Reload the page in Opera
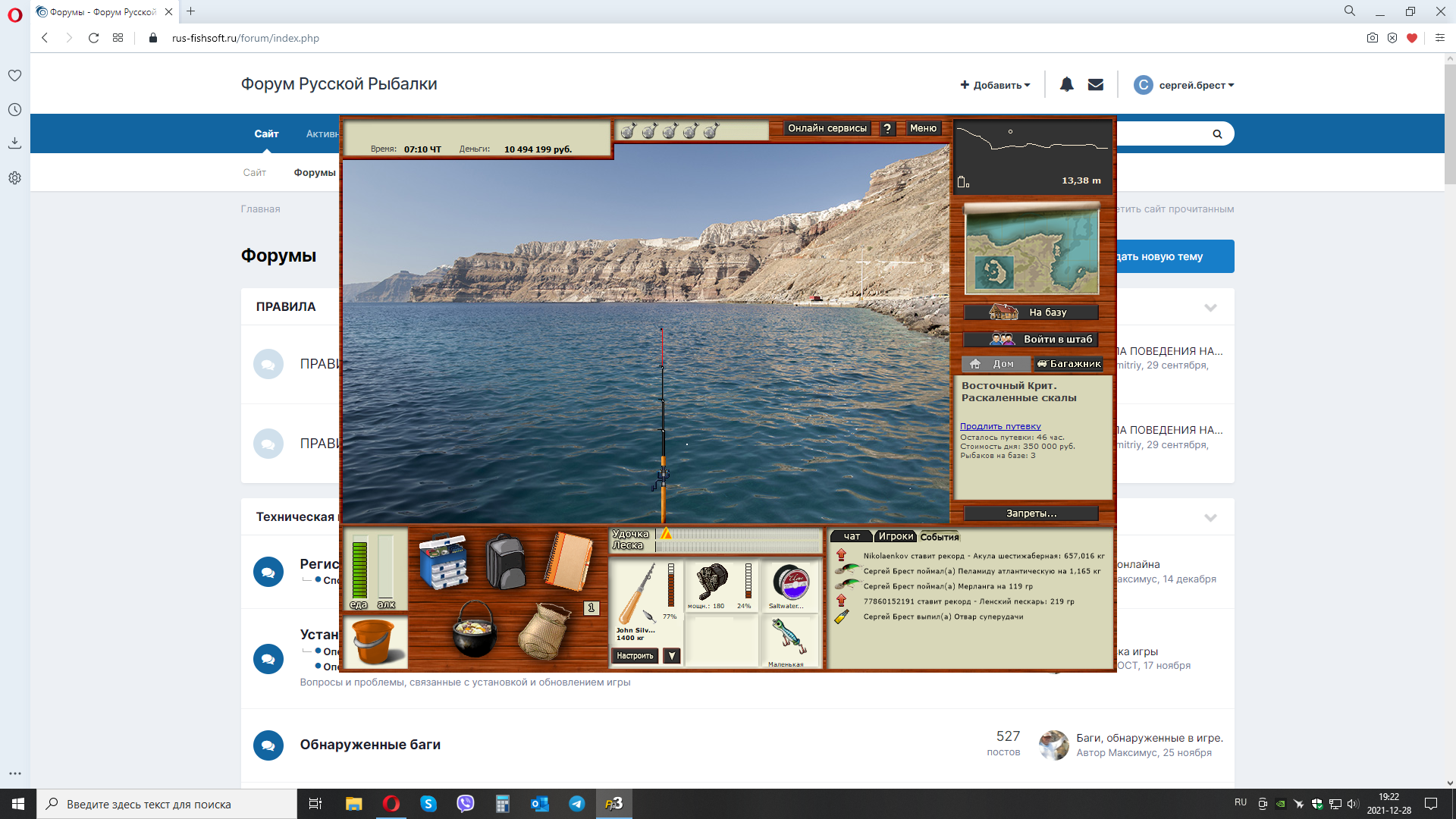Screen dimensions: 1456x819 93,38
